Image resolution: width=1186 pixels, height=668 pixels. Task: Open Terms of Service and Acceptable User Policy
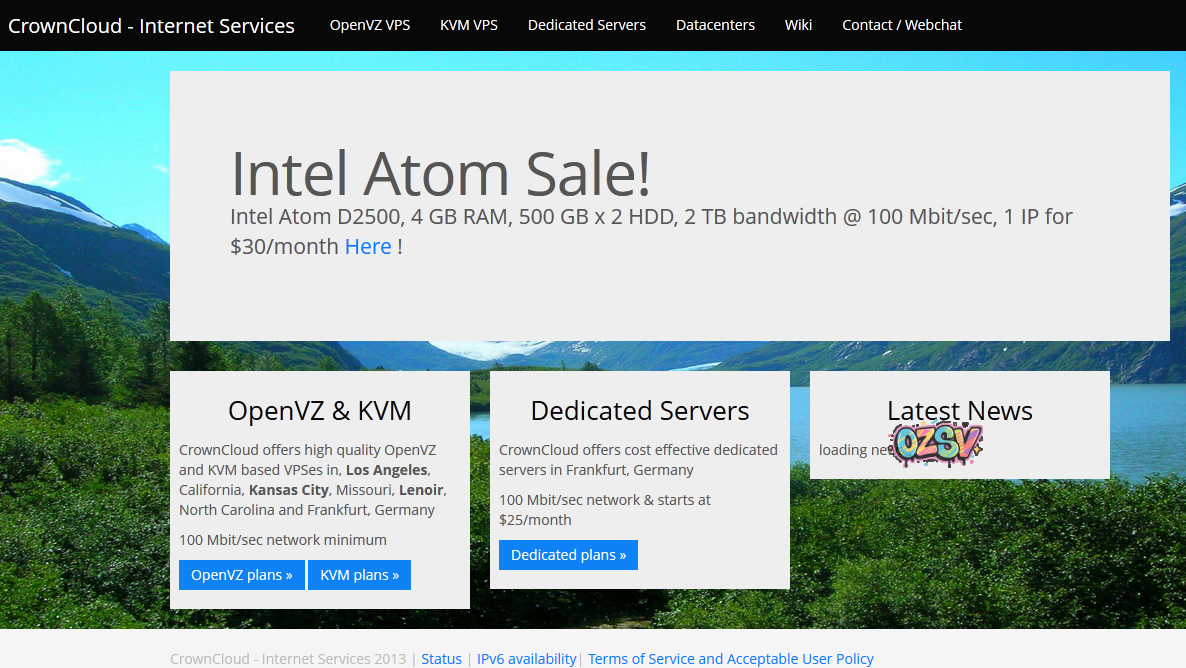(730, 659)
